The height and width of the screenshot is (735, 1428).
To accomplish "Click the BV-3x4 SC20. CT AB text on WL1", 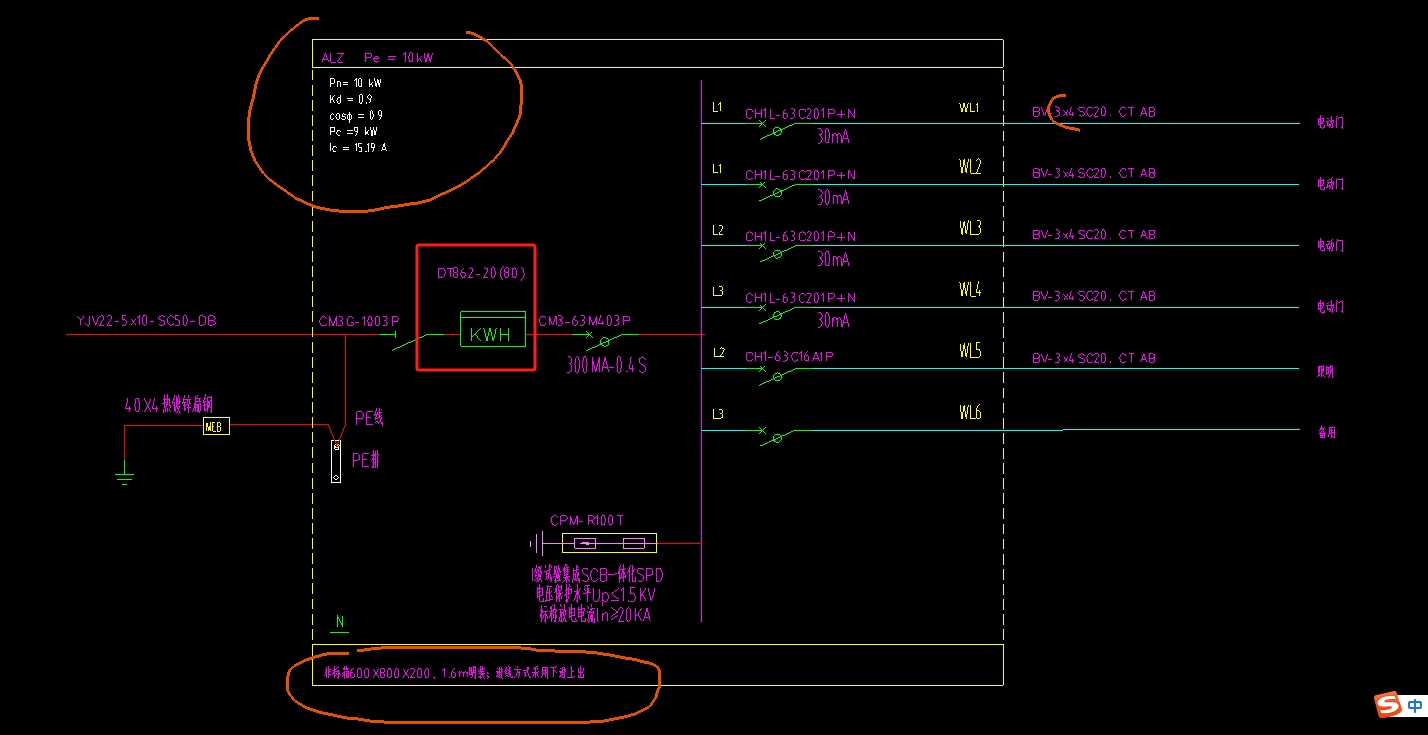I will coord(1094,112).
